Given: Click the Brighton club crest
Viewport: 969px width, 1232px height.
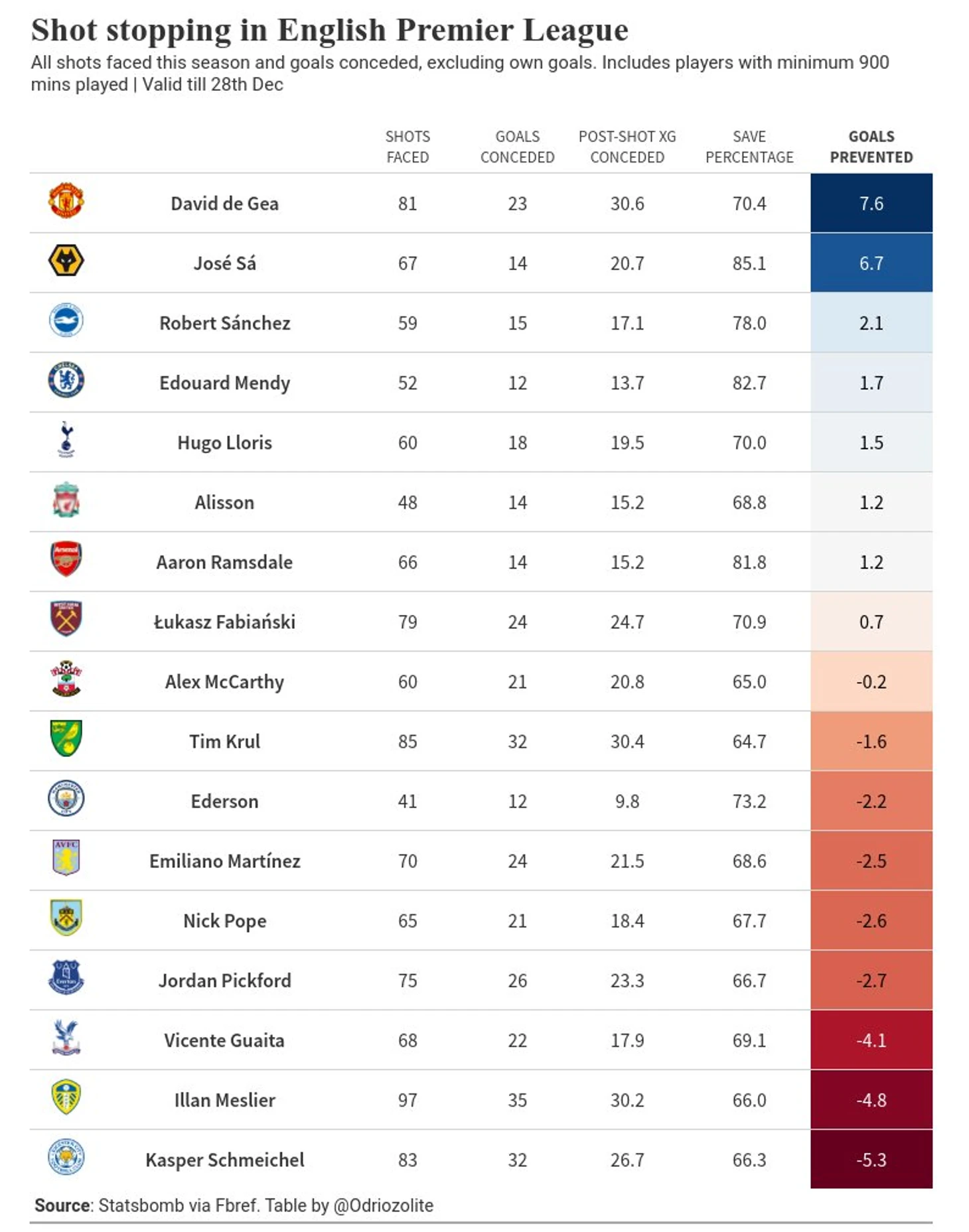Looking at the screenshot, I should (66, 320).
